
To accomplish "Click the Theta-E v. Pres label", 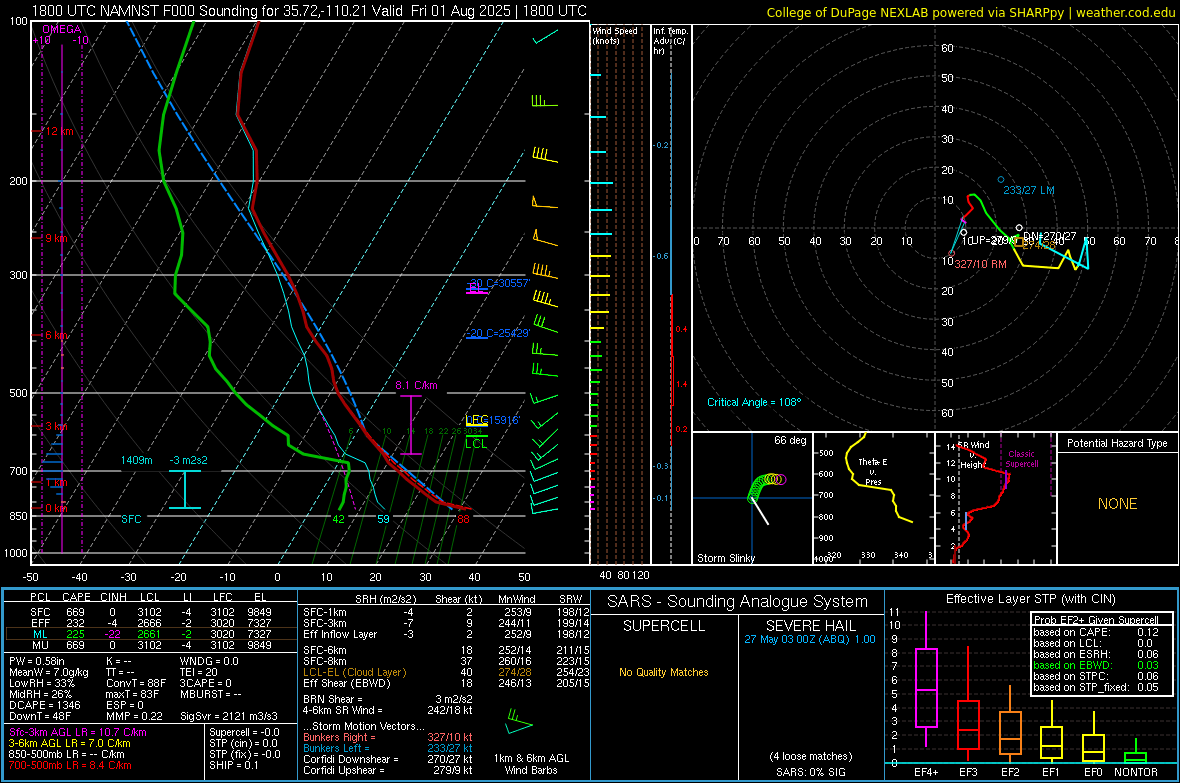I will click(873, 471).
